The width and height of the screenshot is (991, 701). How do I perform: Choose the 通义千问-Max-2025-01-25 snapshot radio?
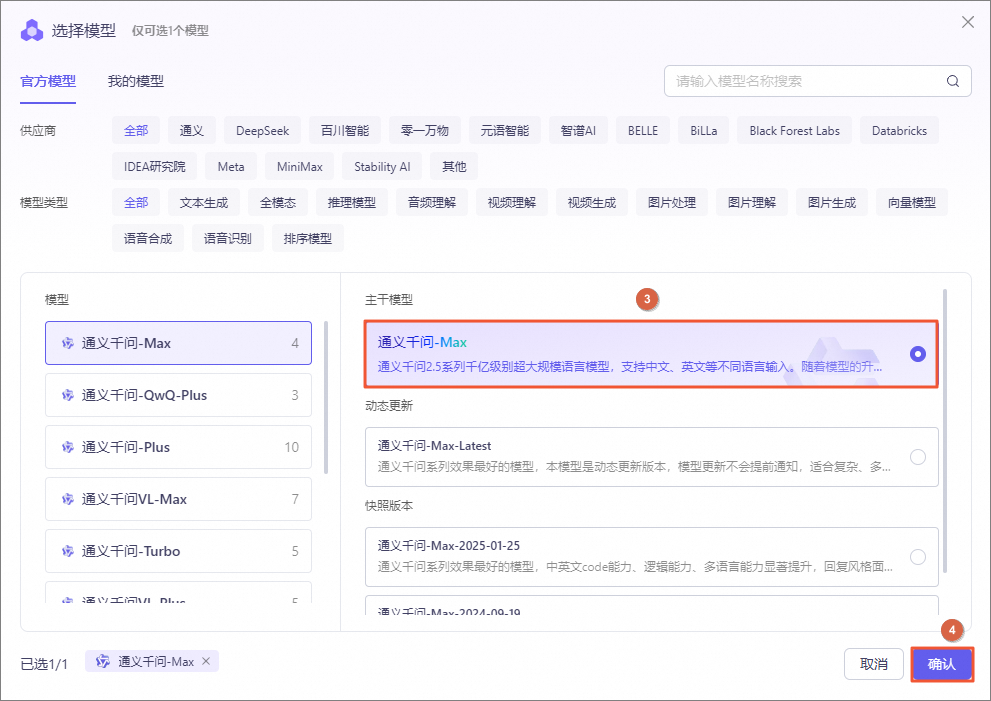917,557
